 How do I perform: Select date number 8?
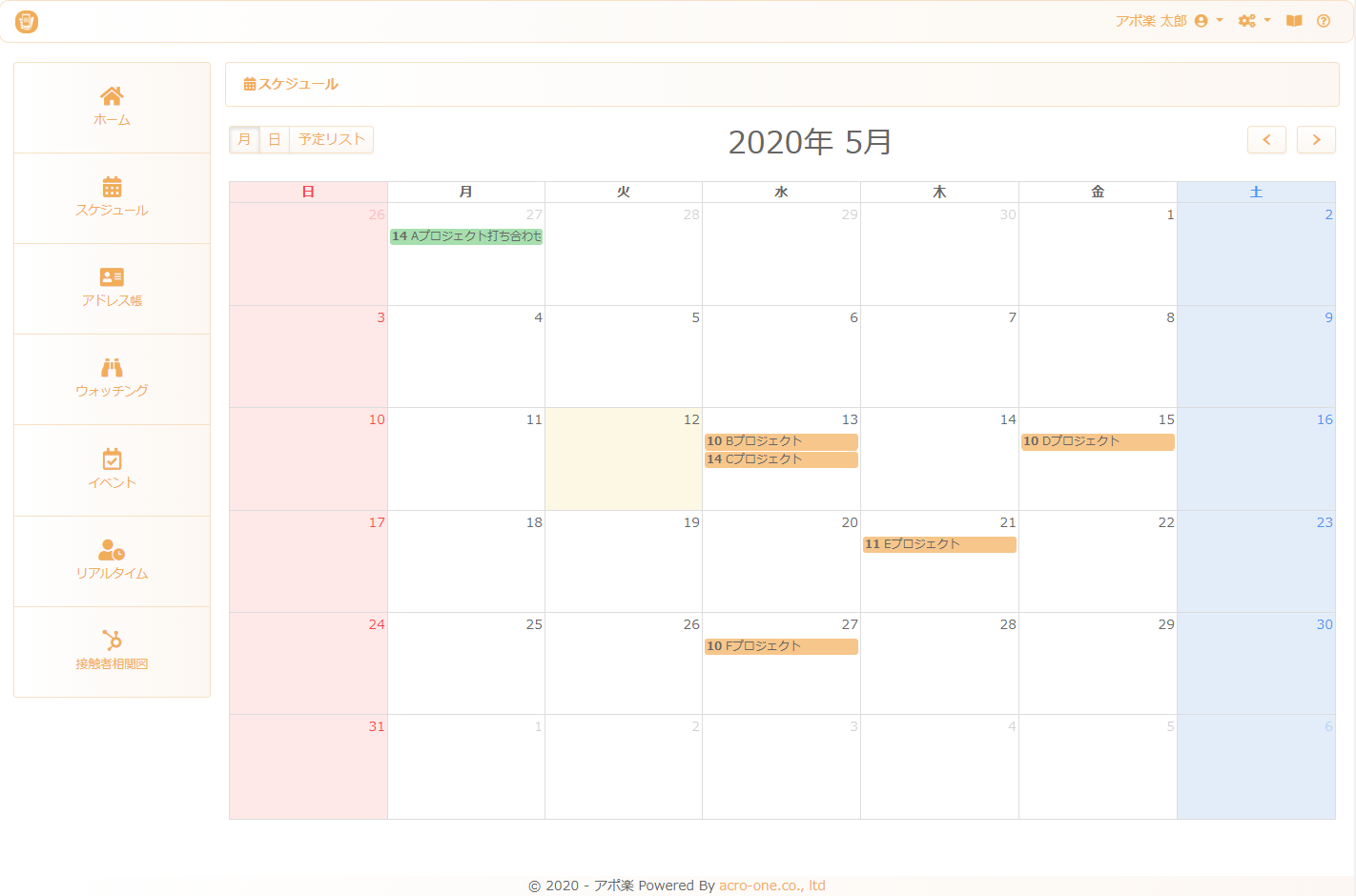point(1170,317)
